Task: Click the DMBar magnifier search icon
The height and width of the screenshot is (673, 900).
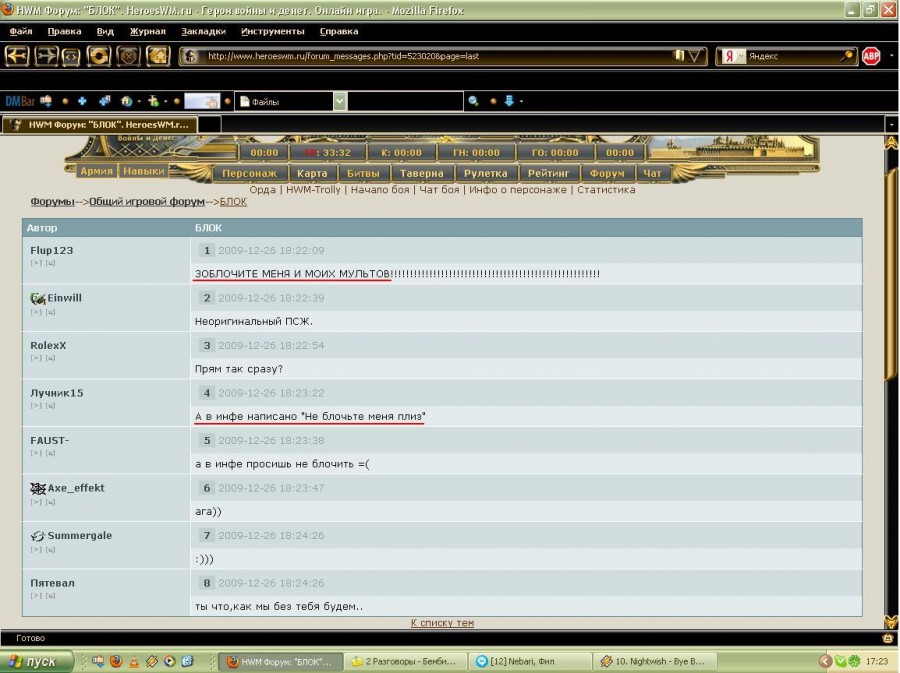Action: [x=473, y=101]
